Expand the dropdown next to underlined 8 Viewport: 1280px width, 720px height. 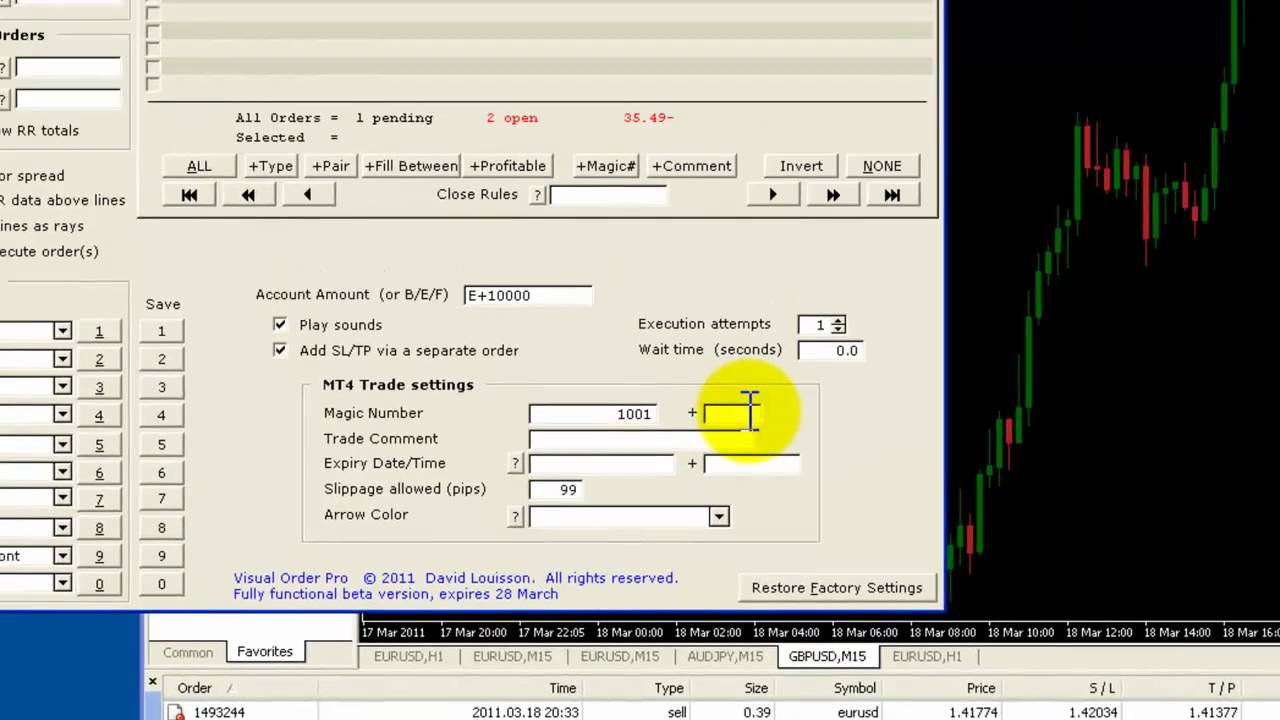click(62, 528)
